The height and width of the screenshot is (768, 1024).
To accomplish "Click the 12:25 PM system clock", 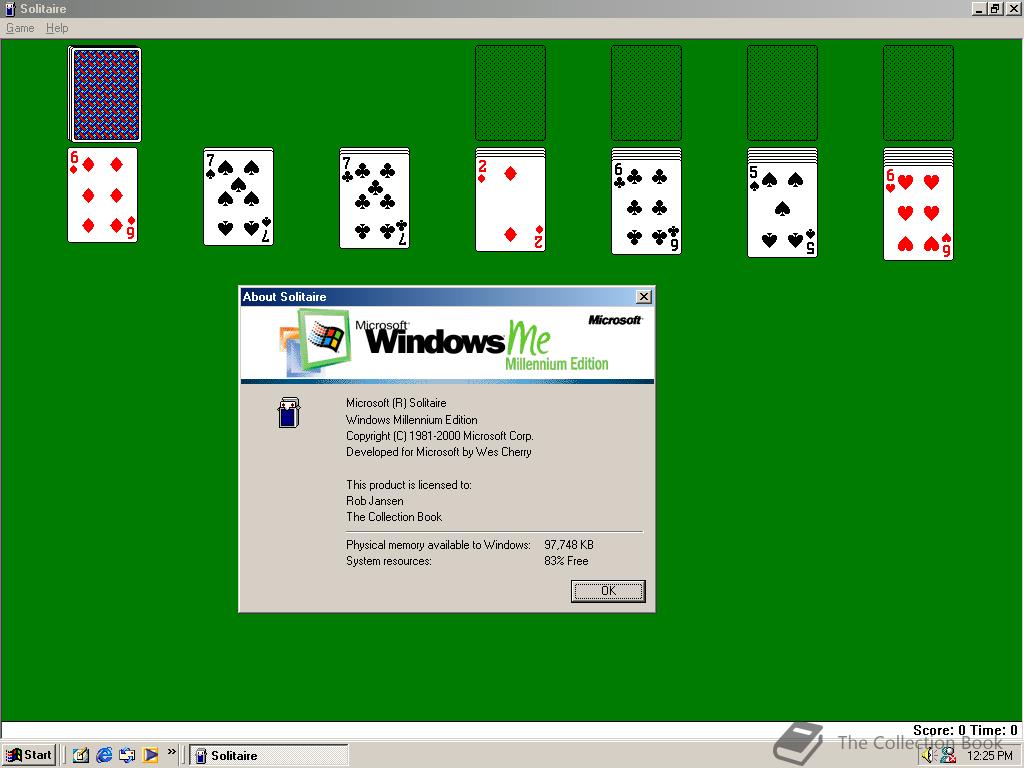I will [x=989, y=756].
